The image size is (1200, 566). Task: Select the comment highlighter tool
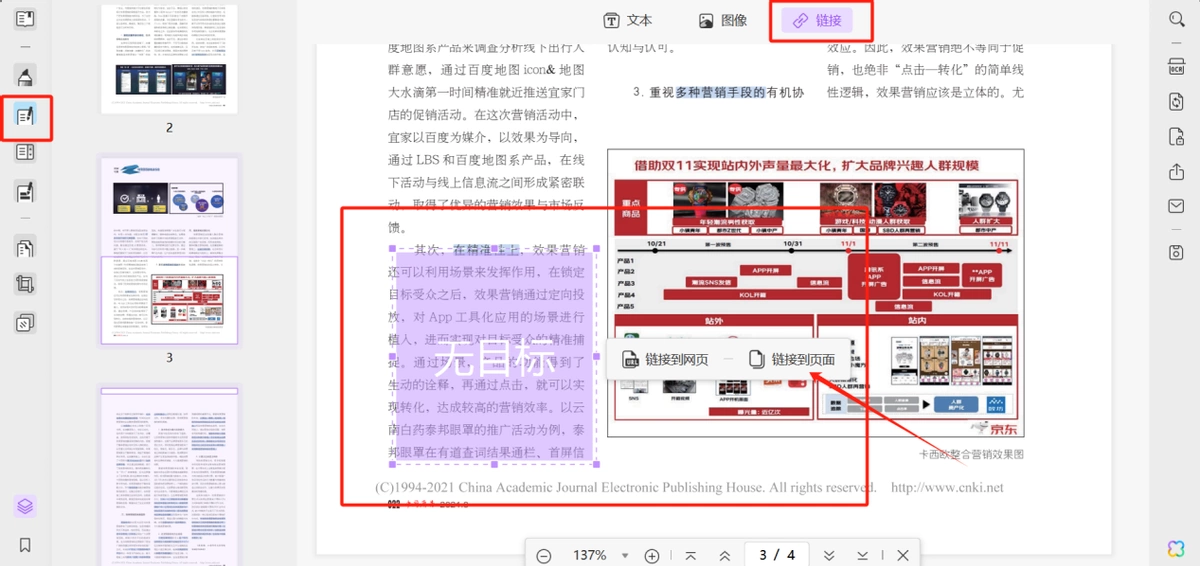tap(26, 77)
